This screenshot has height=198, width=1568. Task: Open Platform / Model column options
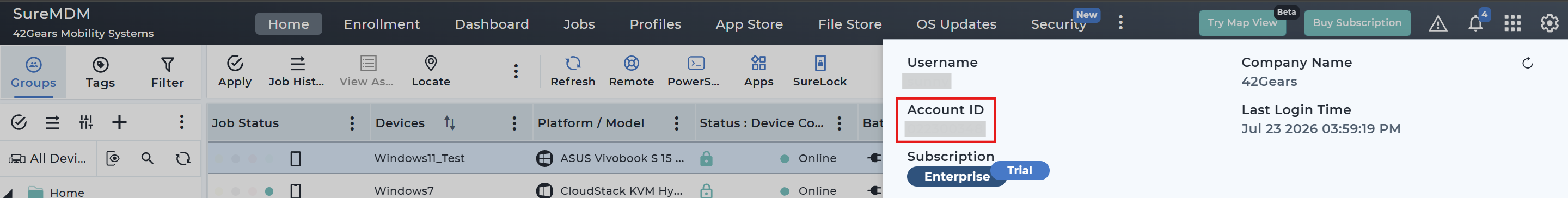[676, 123]
